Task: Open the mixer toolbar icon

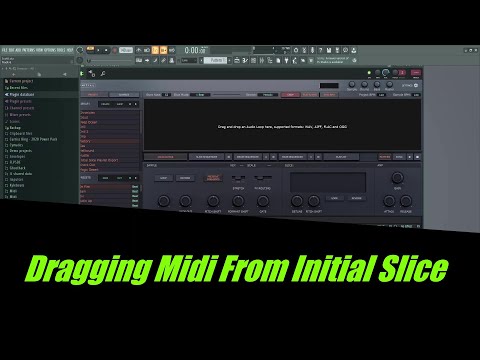Action: point(262,60)
